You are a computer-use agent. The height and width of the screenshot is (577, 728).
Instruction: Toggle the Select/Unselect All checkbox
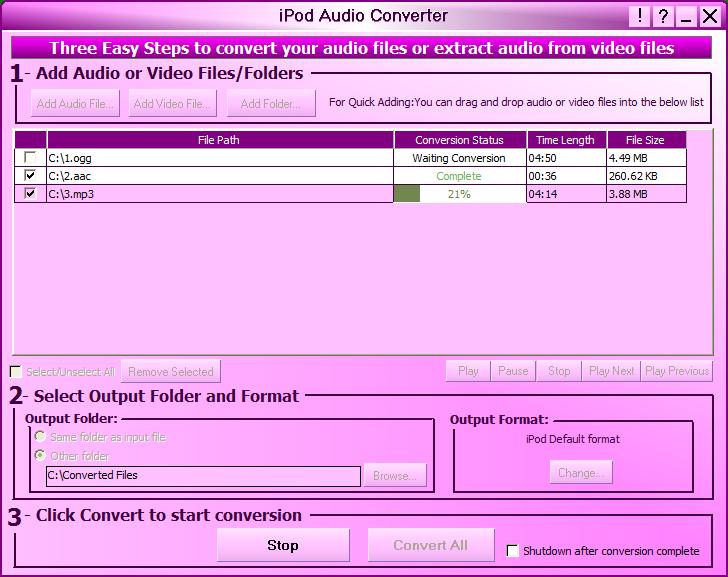(16, 371)
